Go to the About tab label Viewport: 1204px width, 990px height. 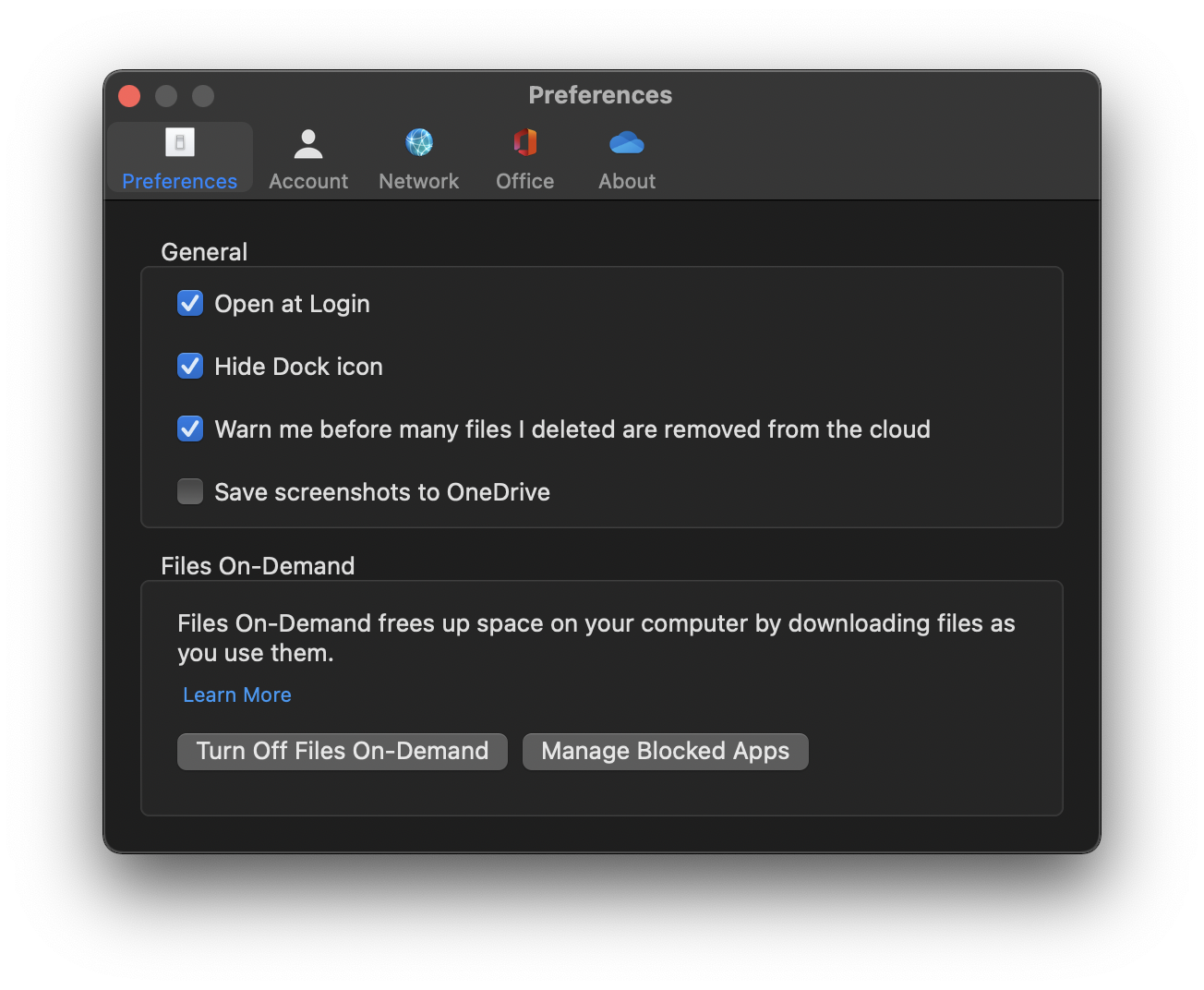627,182
